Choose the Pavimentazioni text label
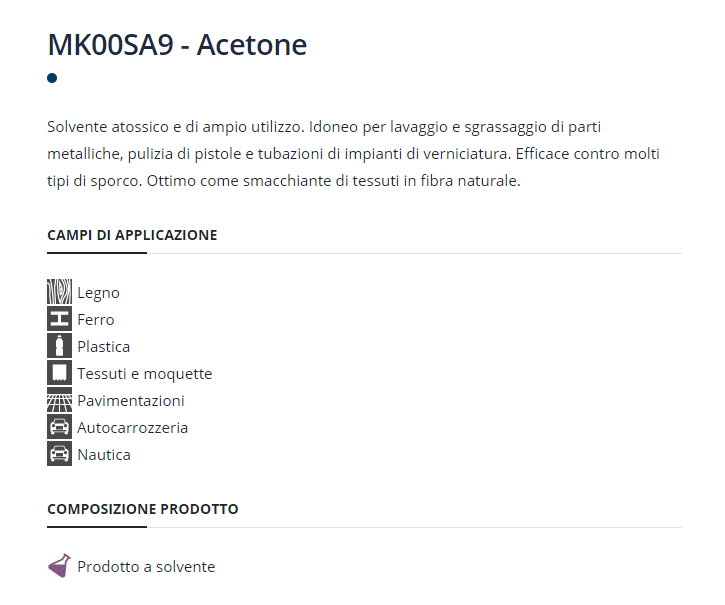725x605 pixels. click(x=130, y=401)
